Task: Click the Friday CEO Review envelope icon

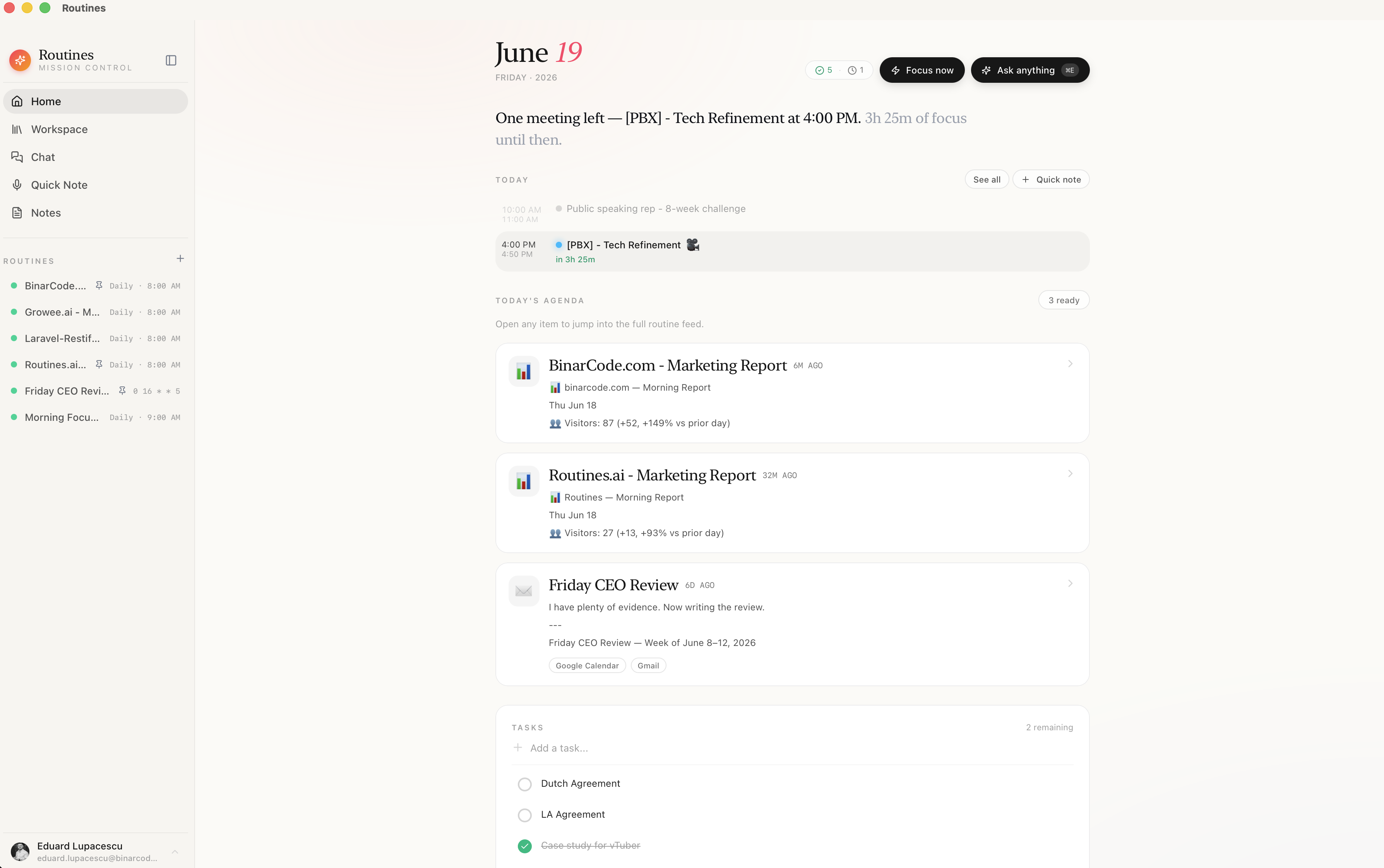Action: coord(524,591)
